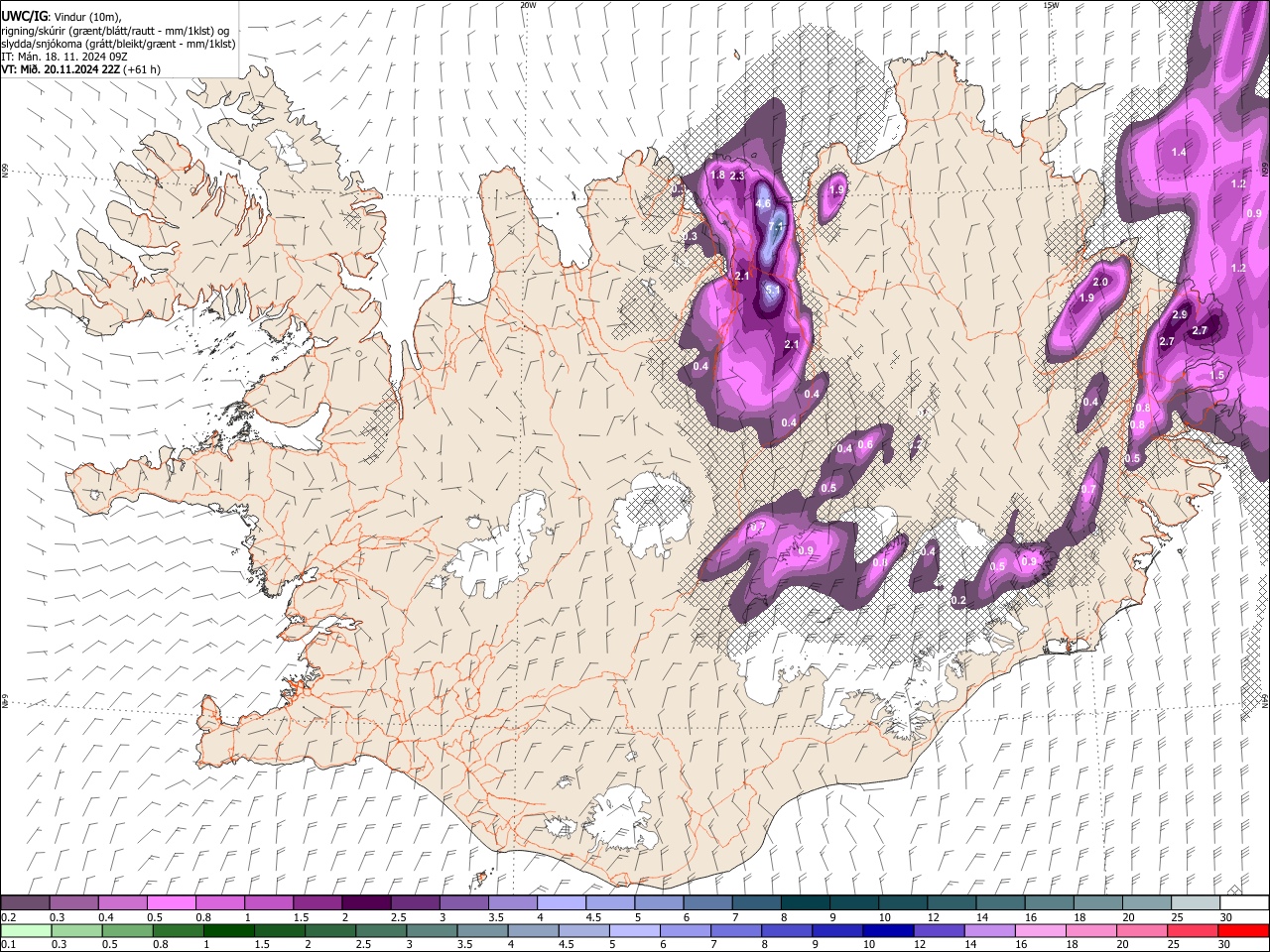Image resolution: width=1270 pixels, height=952 pixels.
Task: Click the 0.6 value label on the map
Action: point(865,444)
